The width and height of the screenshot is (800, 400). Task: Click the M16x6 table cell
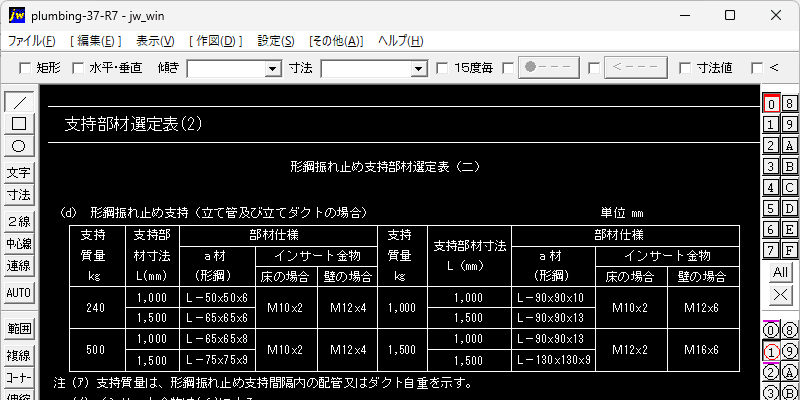click(x=703, y=349)
